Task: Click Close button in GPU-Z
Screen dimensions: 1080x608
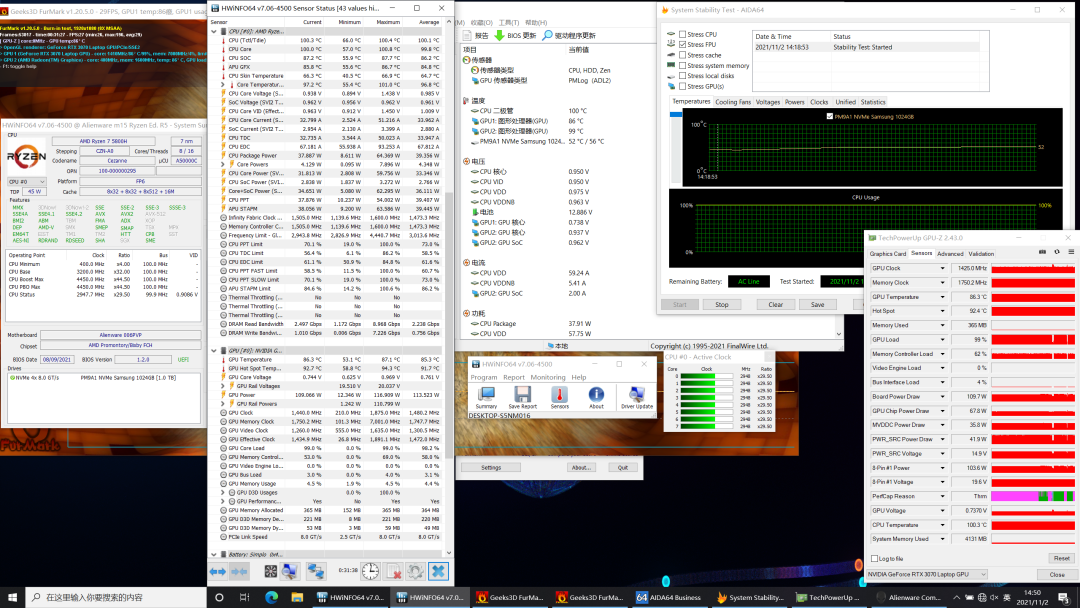Action: tap(1057, 574)
